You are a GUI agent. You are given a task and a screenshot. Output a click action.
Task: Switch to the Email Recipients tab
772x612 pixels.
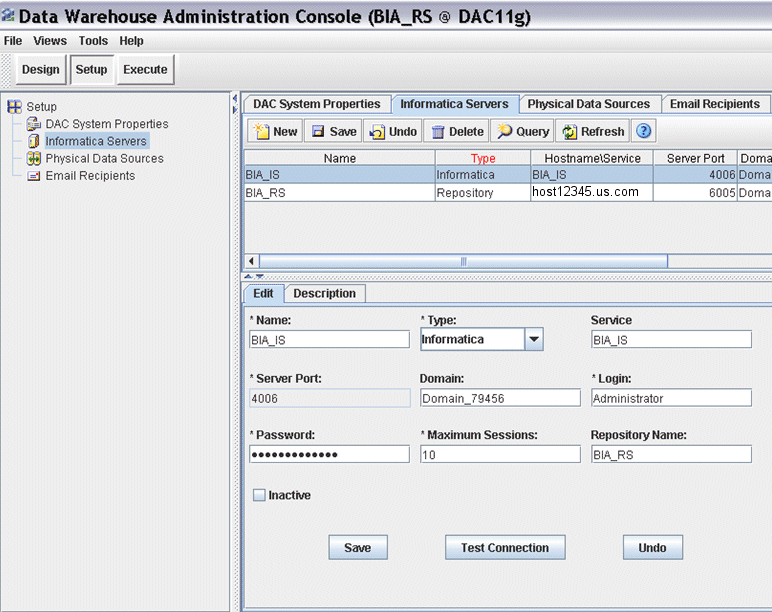(714, 104)
